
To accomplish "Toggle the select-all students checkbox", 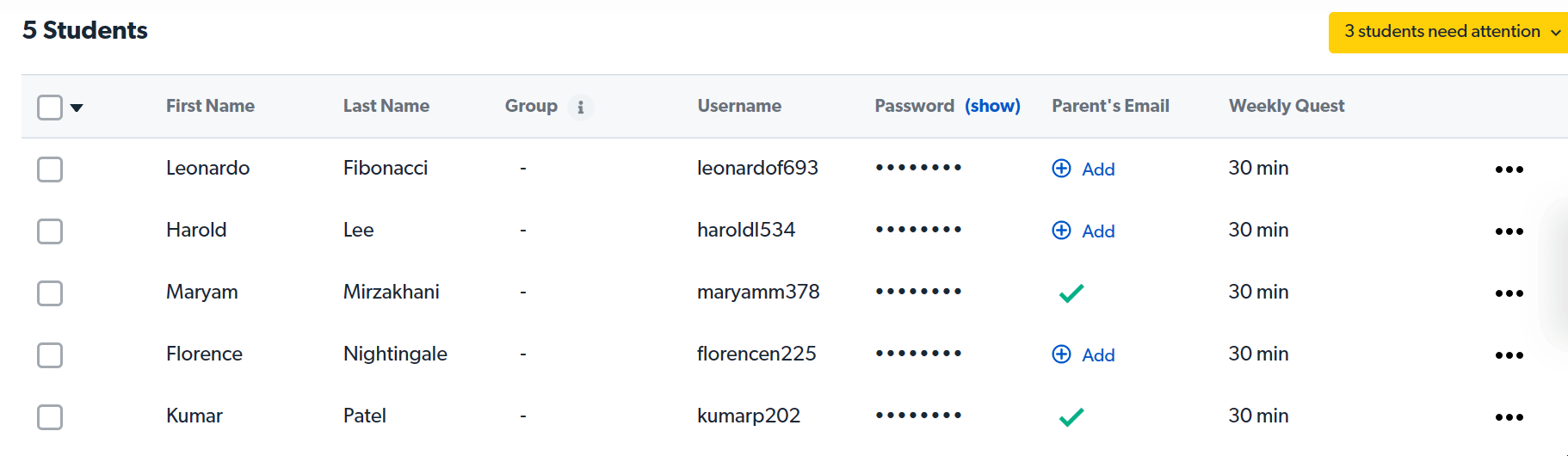I will point(50,108).
